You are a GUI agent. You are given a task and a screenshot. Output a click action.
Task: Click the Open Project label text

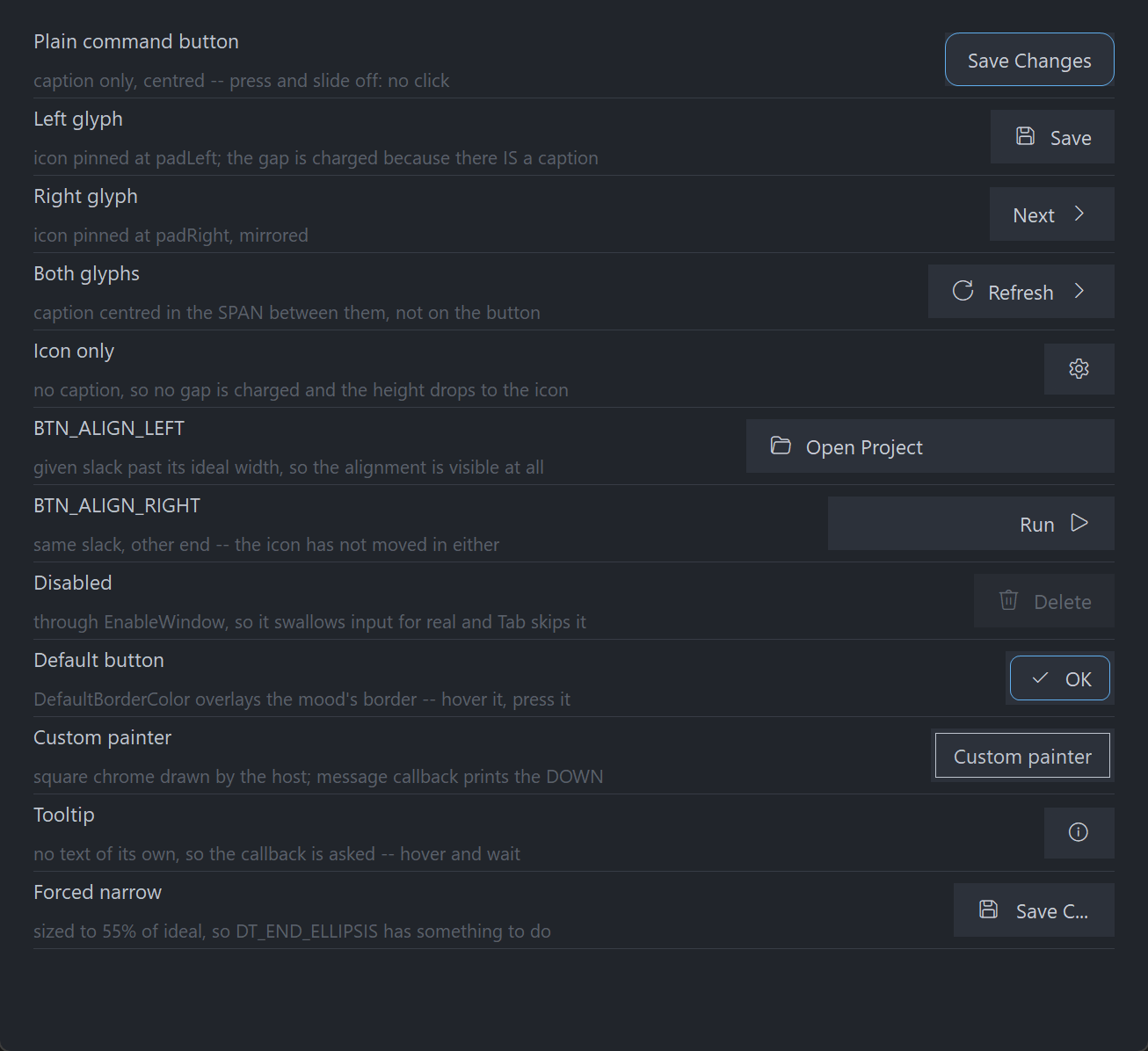click(x=864, y=447)
